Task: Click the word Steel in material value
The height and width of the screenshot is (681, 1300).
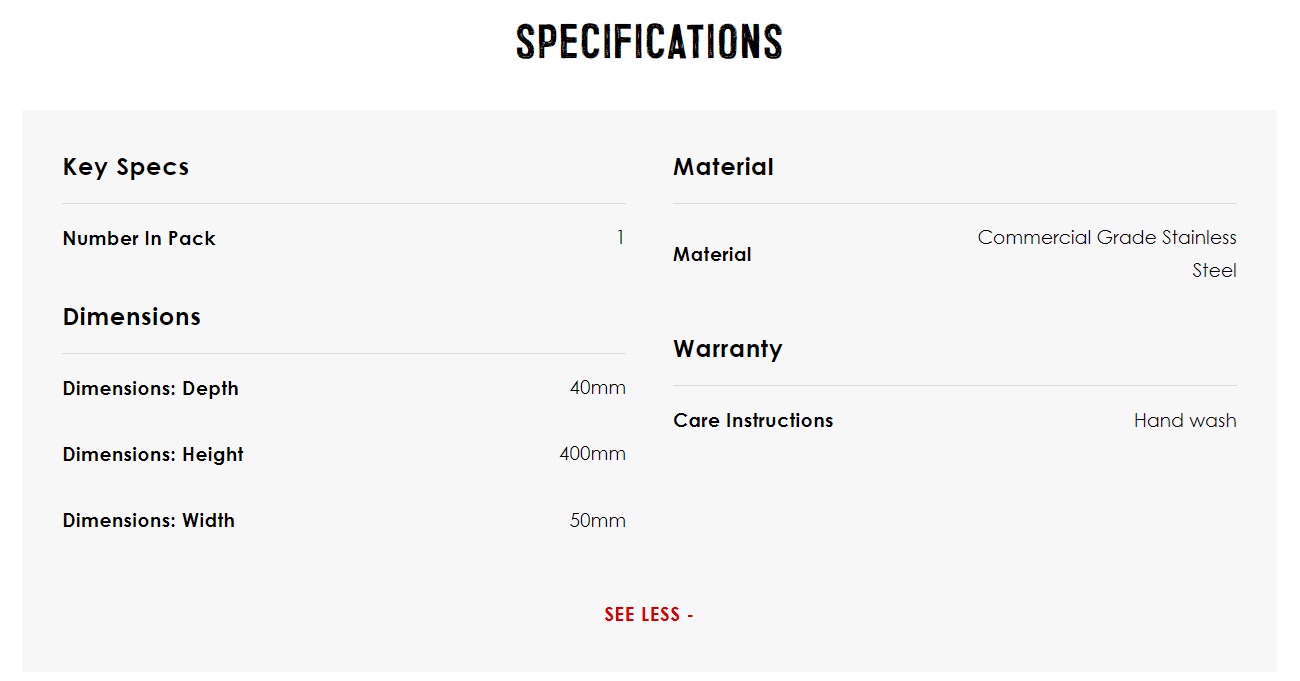Action: (x=1214, y=270)
